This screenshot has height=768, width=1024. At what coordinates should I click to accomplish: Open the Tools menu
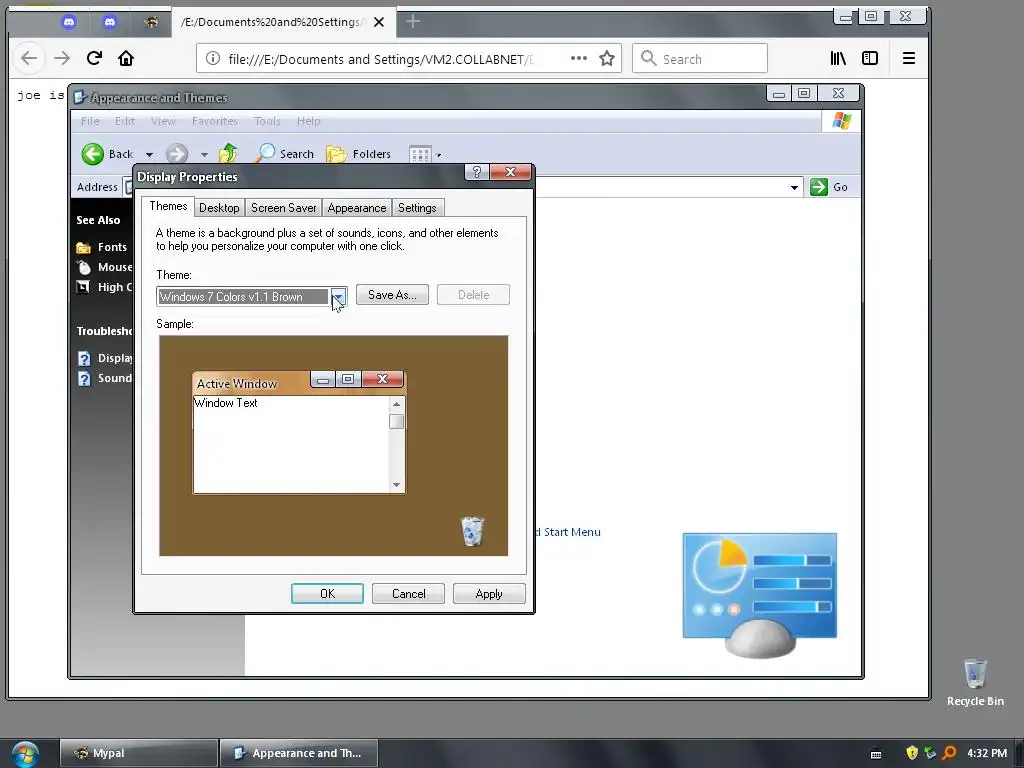(267, 121)
